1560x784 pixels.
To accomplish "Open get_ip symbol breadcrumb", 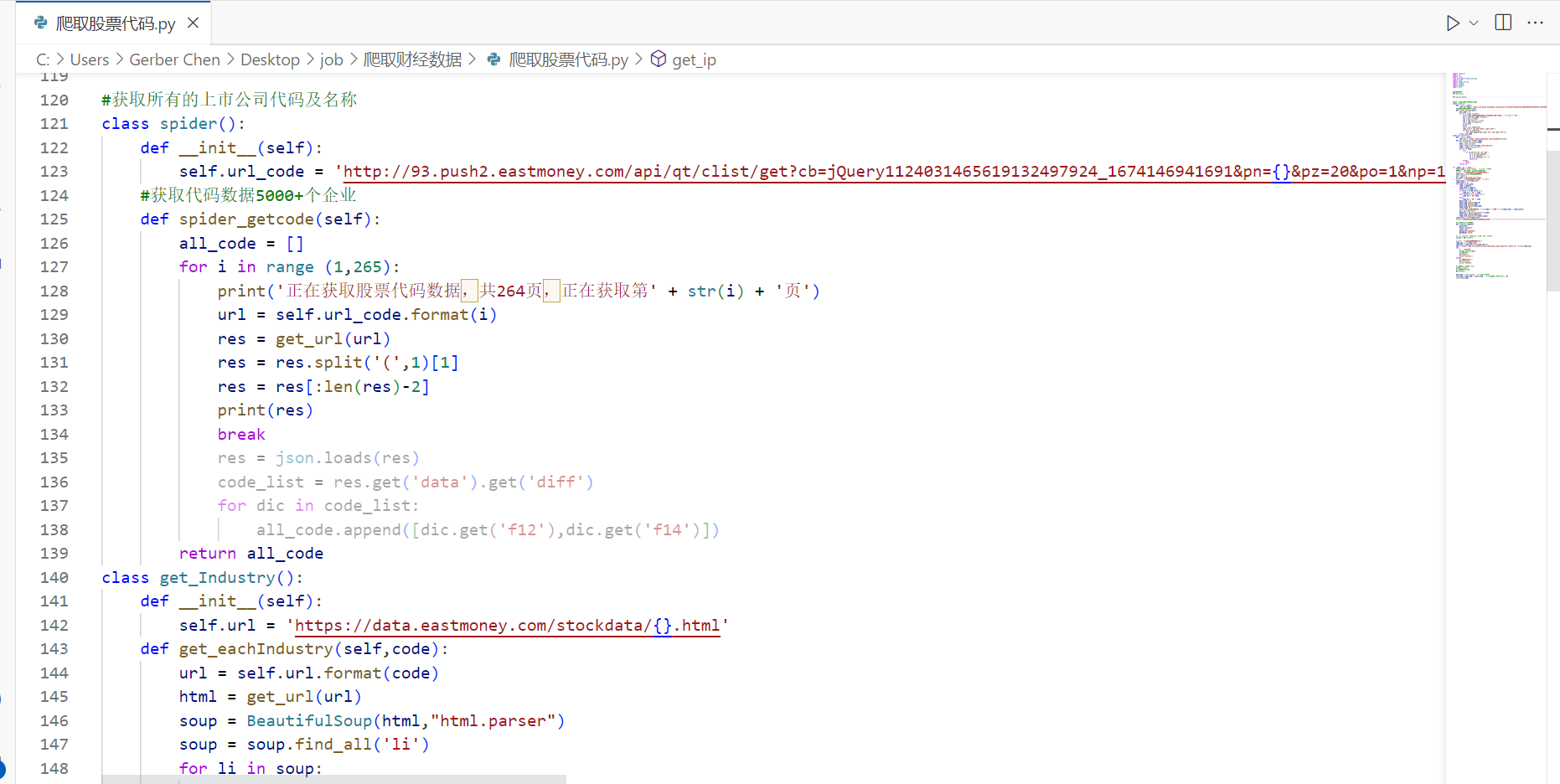I will [694, 59].
